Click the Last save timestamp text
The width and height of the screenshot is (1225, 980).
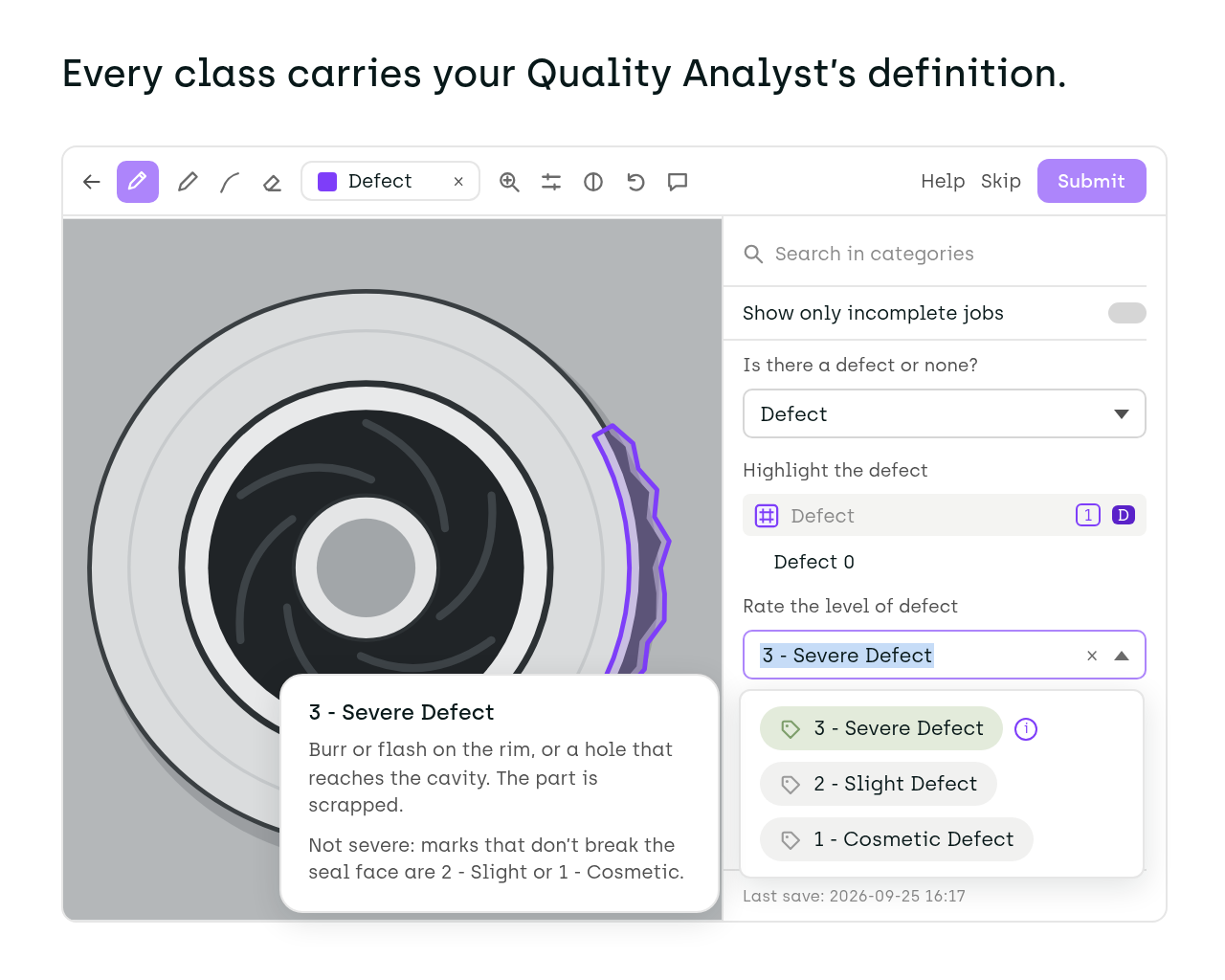tap(855, 896)
